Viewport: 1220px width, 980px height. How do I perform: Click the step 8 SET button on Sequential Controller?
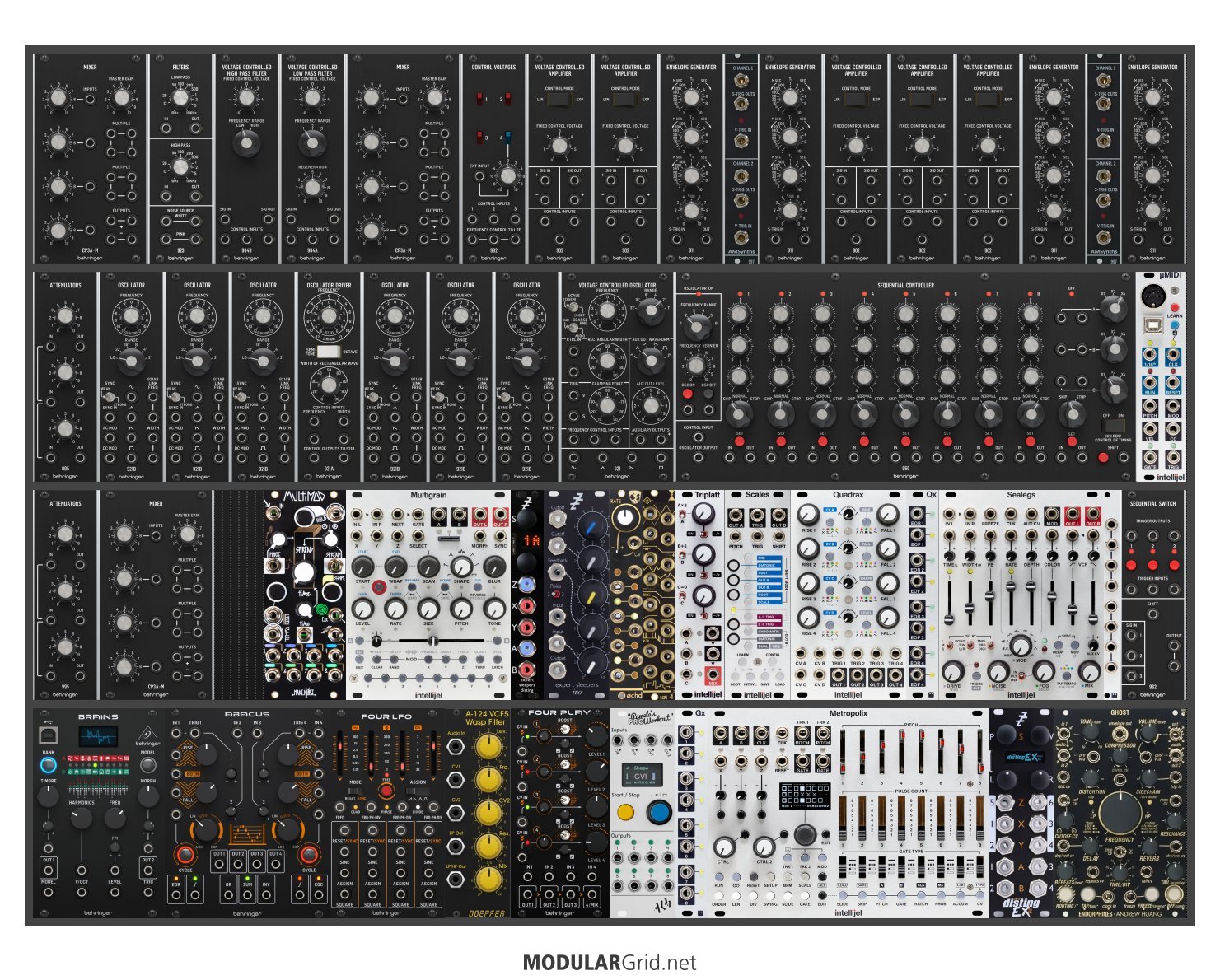pyautogui.click(x=1030, y=442)
